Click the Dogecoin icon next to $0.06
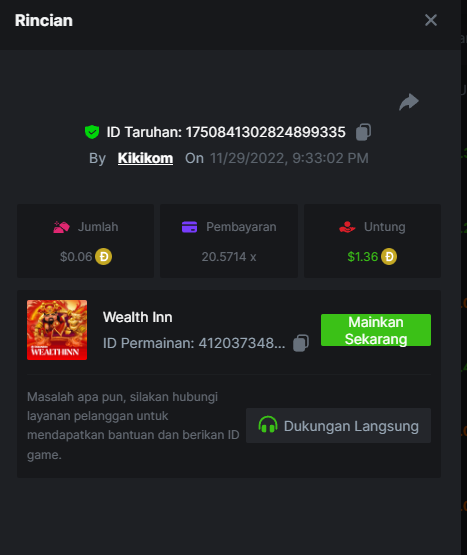Viewport: 467px width, 555px height. (104, 257)
